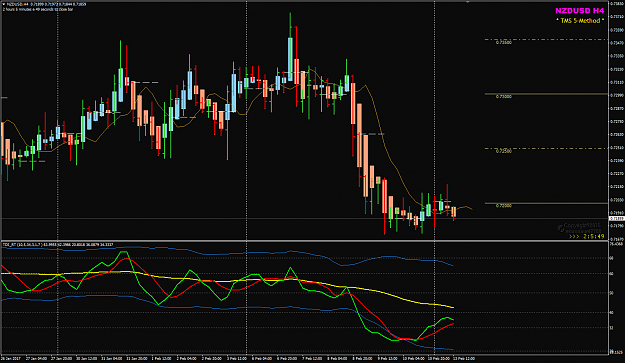This screenshot has width=625, height=363.
Task: Select the chart shift marker triangle at top
Action: tap(468, 2)
